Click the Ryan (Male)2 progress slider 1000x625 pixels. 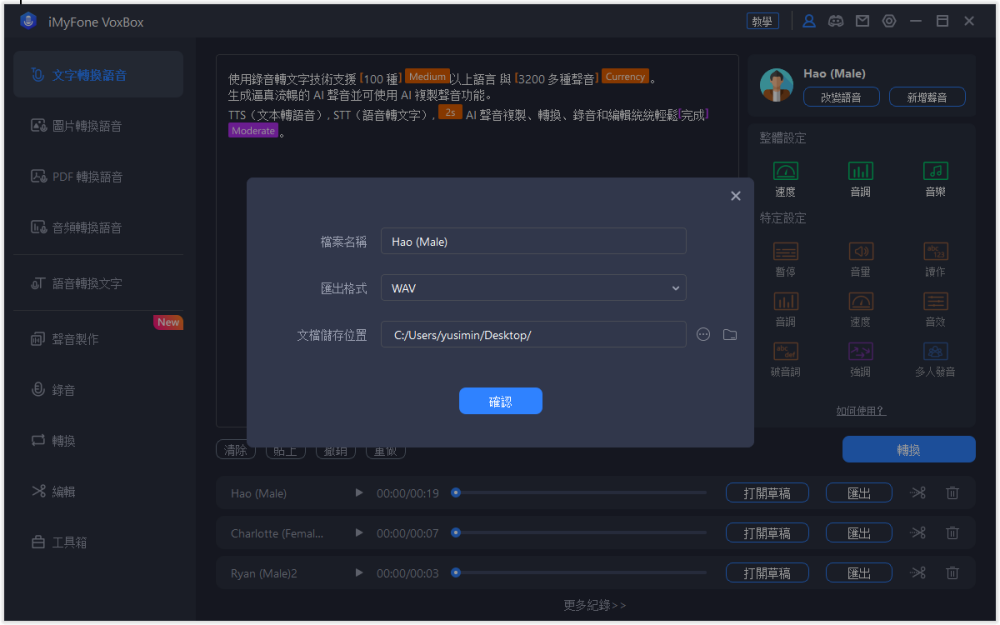579,573
